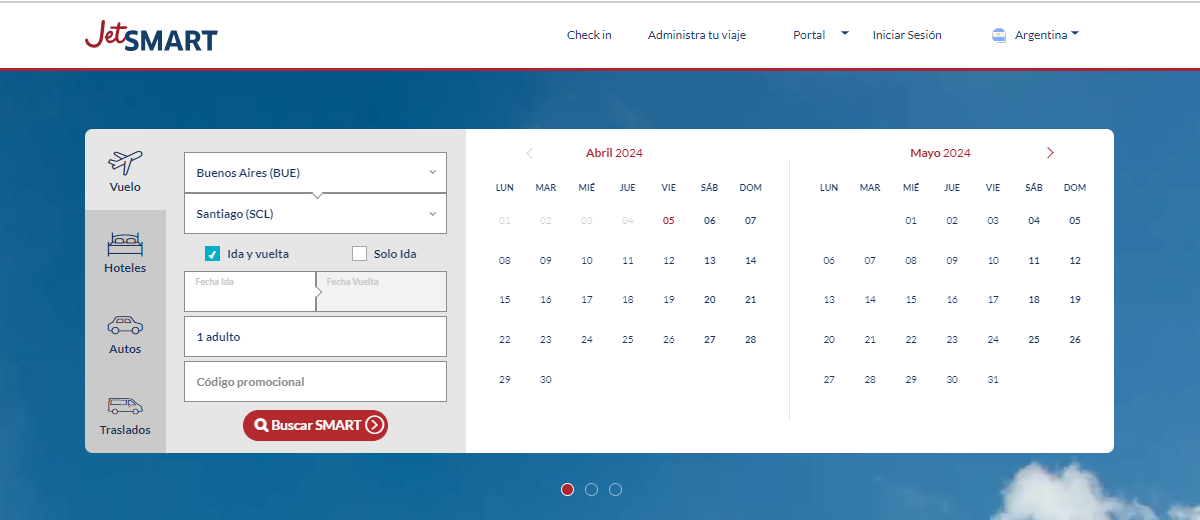Viewport: 1200px width, 520px height.
Task: Open Administra tu viaje
Action: tap(696, 35)
